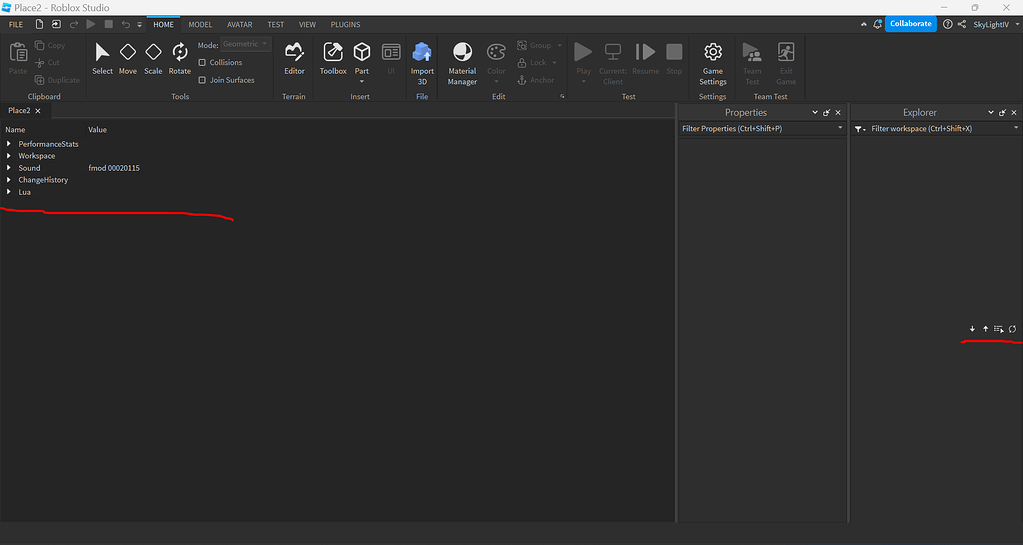The height and width of the screenshot is (545, 1023).
Task: Toggle the Join Surfaces checkbox
Action: pos(202,80)
